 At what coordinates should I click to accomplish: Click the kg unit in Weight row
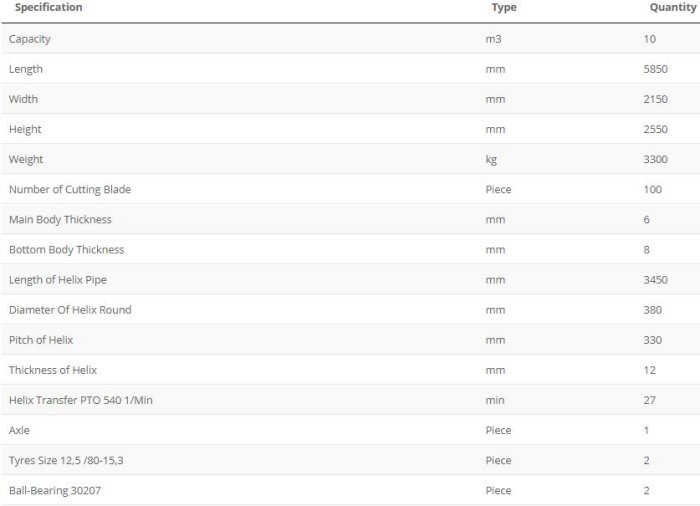[x=491, y=159]
